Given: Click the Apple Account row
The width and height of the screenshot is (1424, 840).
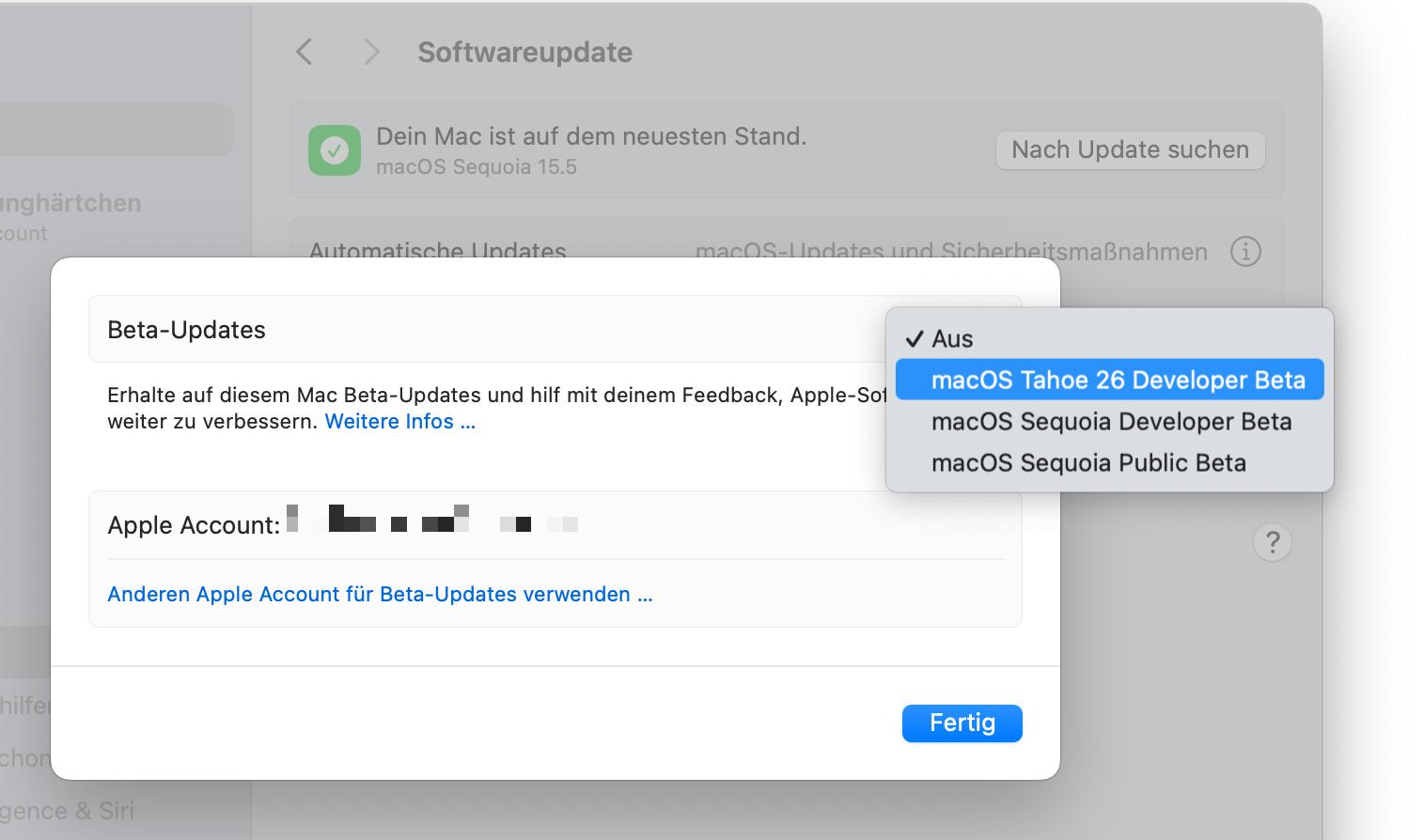Looking at the screenshot, I should click(x=556, y=525).
